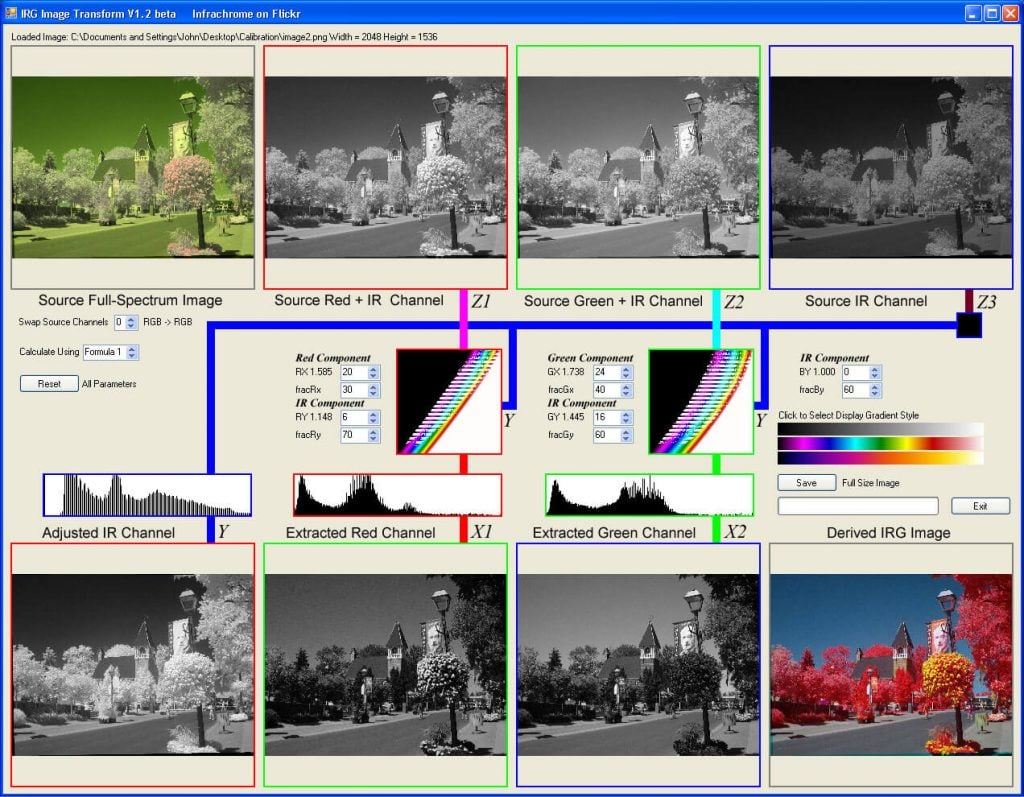
Task: Click the fracGx spinner arrows
Action: (x=626, y=390)
